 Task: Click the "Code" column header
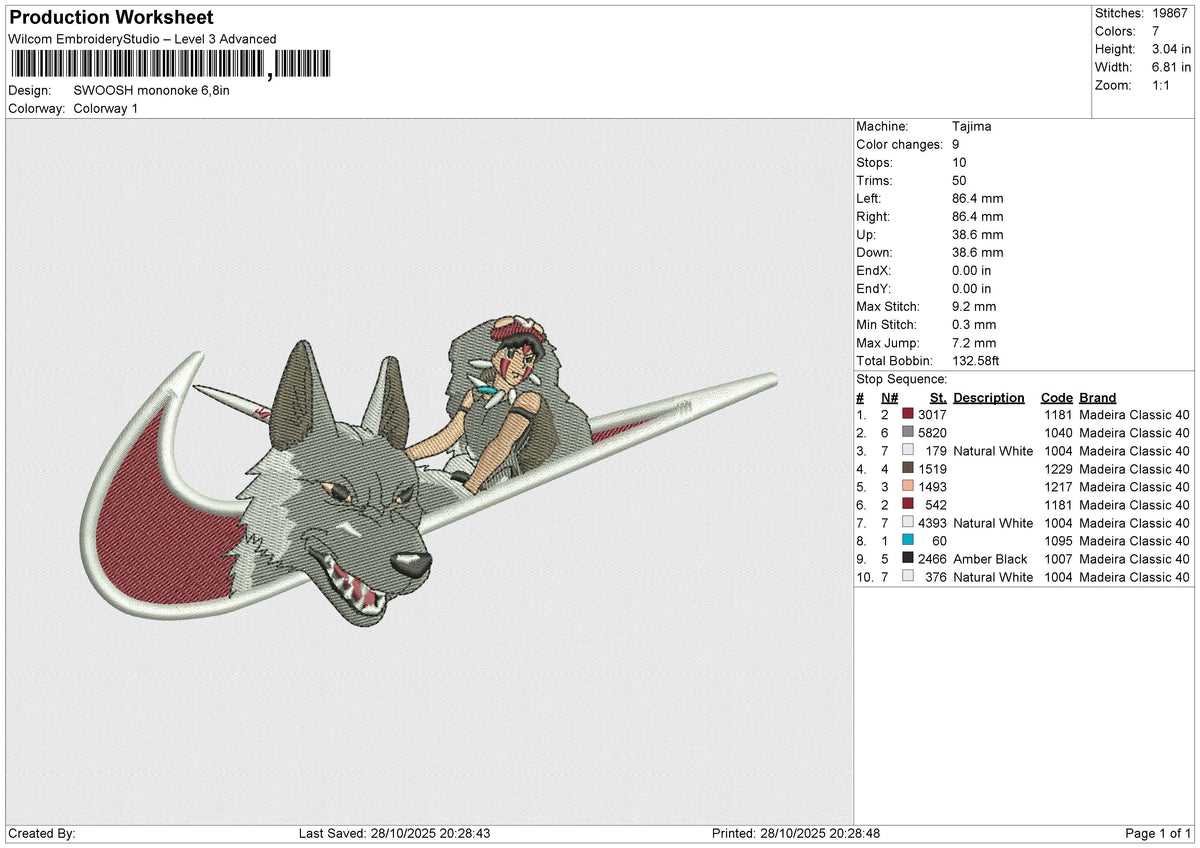[x=1056, y=397]
